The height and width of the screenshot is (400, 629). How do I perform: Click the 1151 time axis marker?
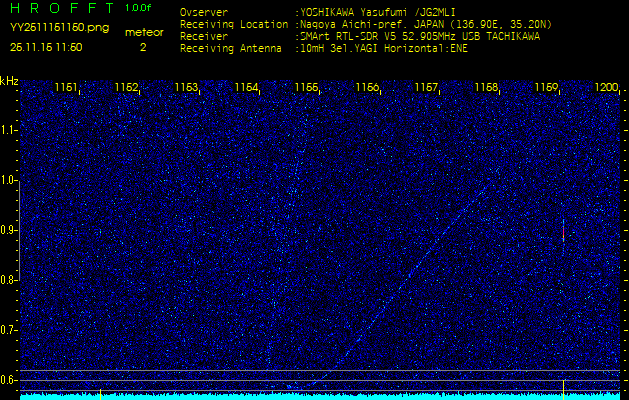coord(67,88)
